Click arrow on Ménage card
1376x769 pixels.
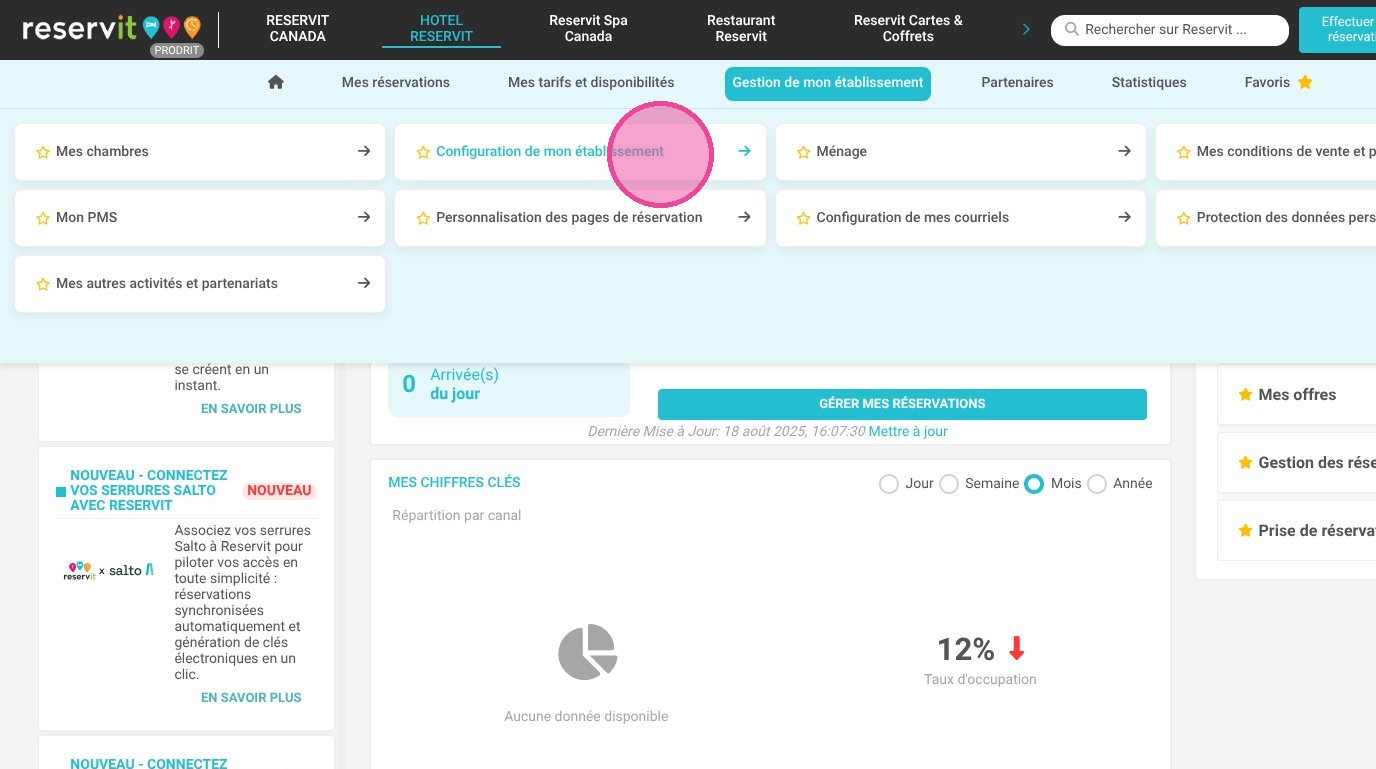click(1124, 151)
